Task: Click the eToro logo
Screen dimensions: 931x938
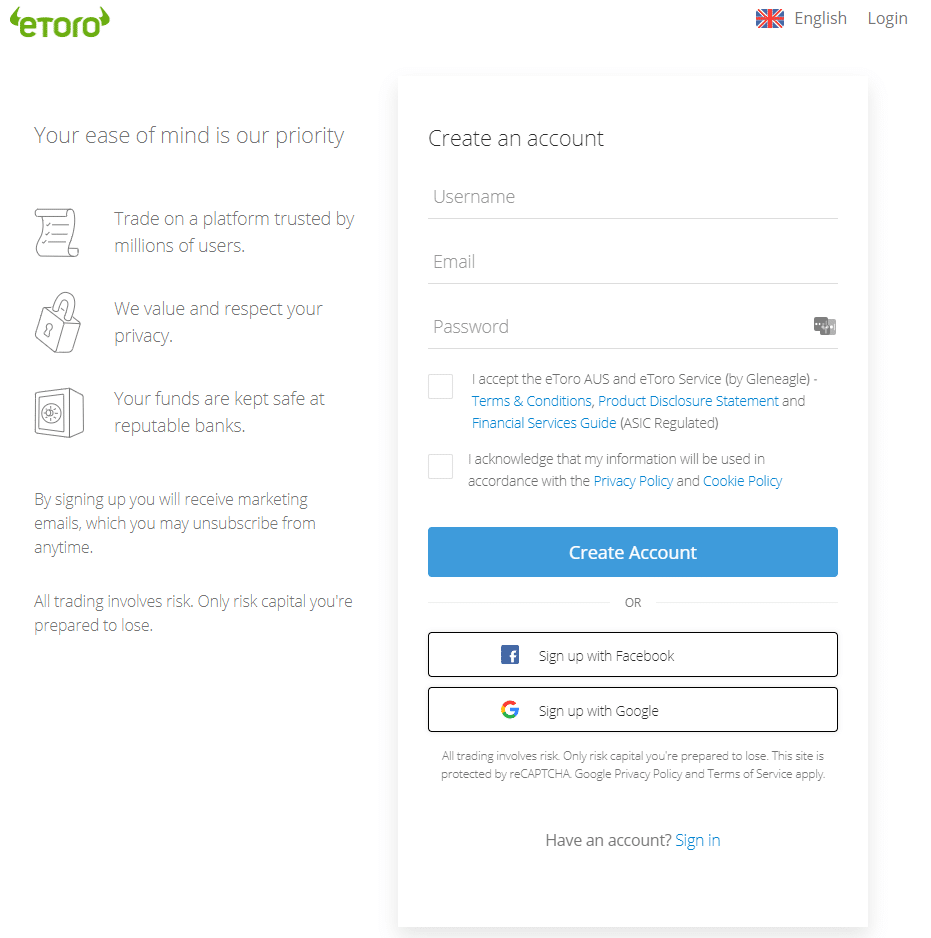Action: 60,22
